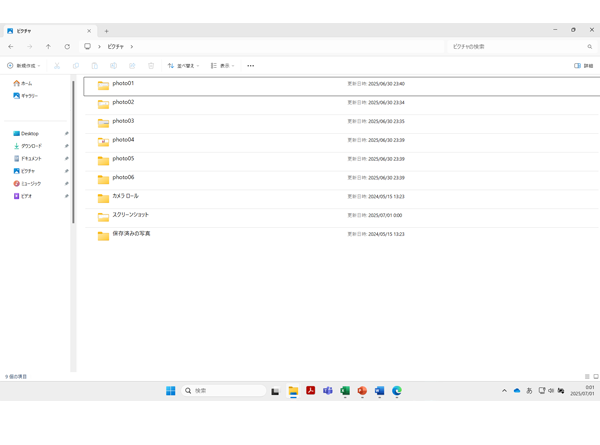
Task: Open the Acrobat icon on taskbar
Action: pos(311,391)
